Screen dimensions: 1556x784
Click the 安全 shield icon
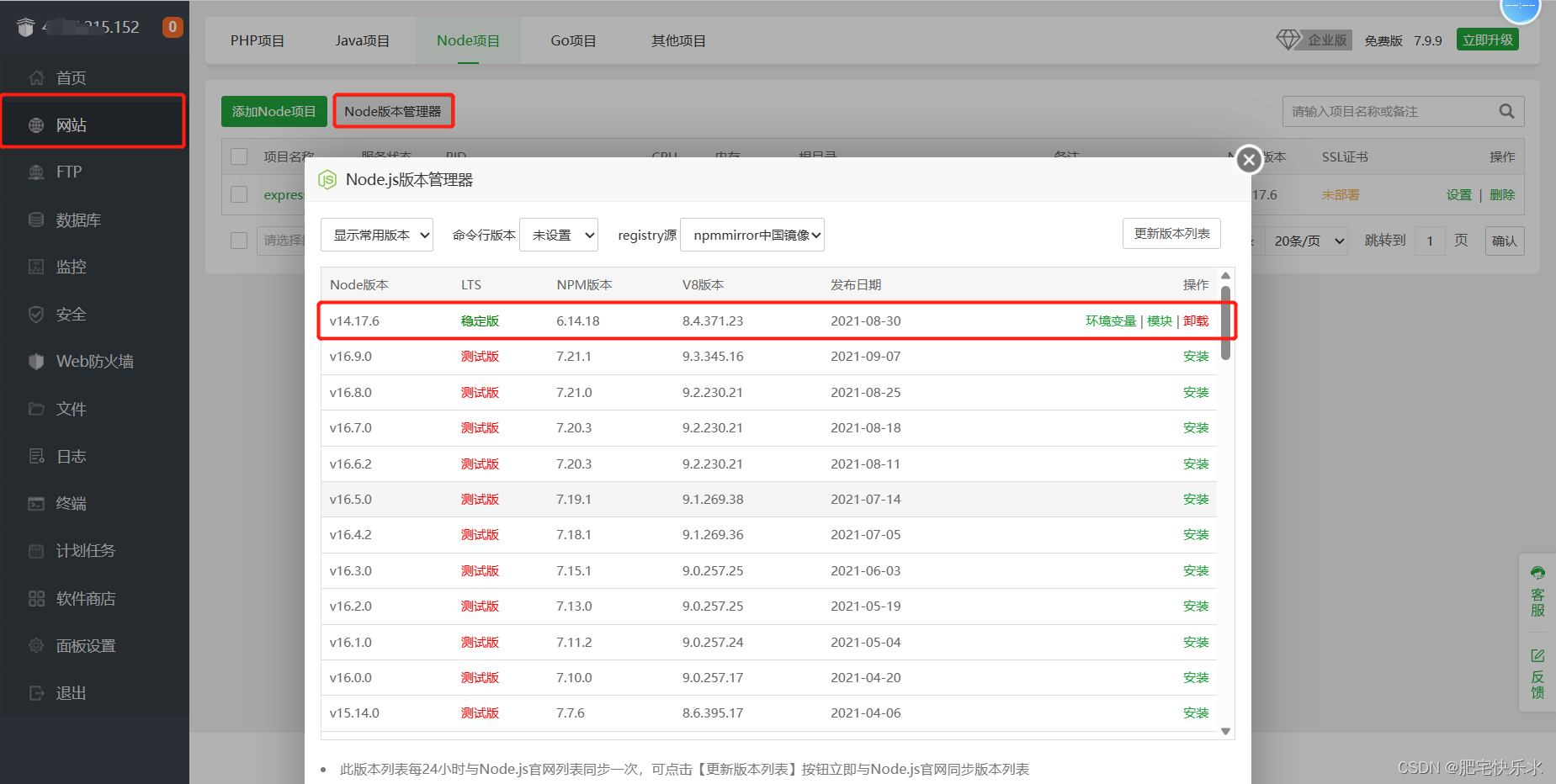[x=36, y=315]
